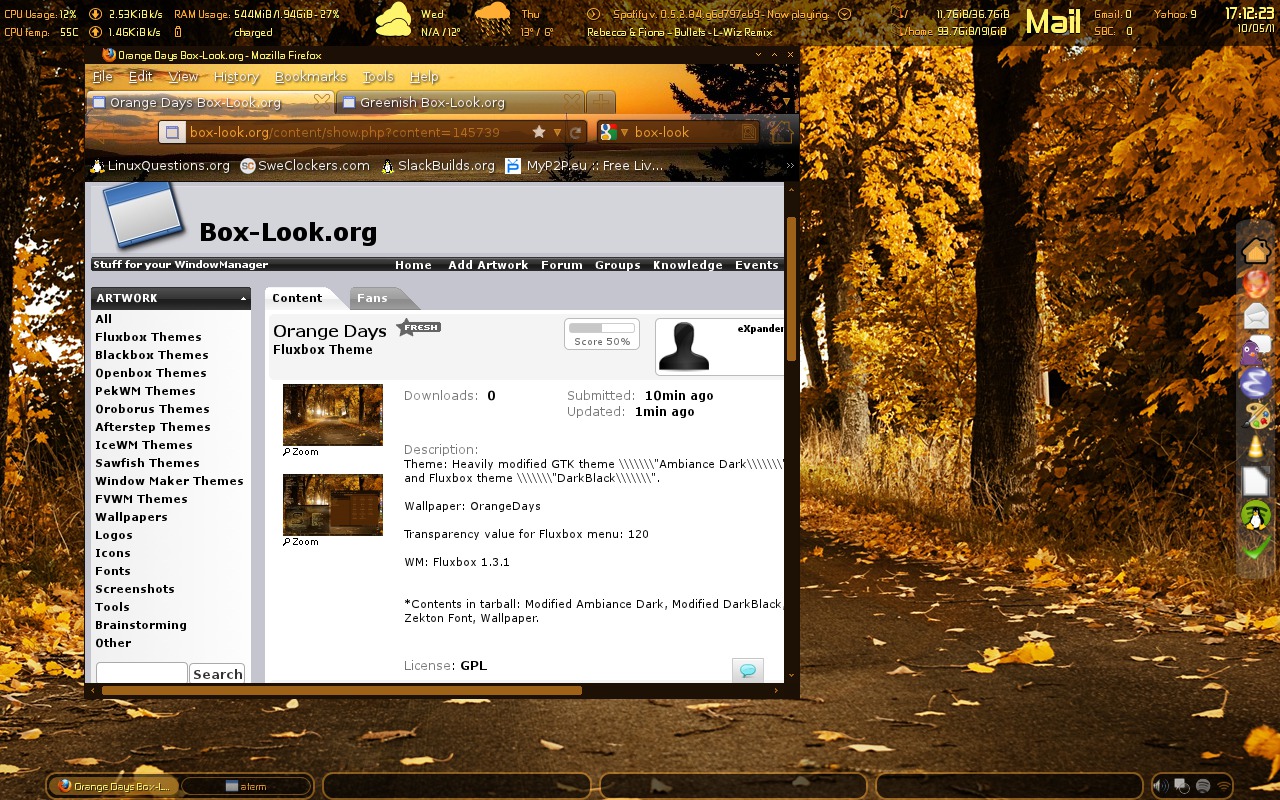This screenshot has width=1280, height=800.
Task: Select Orange Days Box-L taskbar entry
Action: tap(114, 786)
